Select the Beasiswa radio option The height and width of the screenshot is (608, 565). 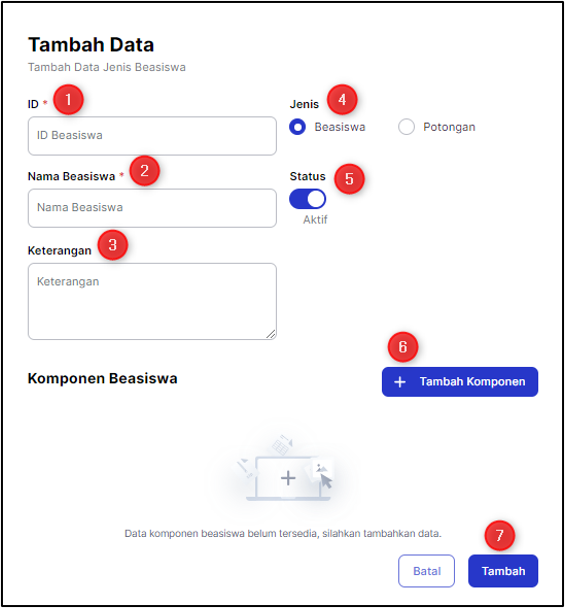click(x=297, y=127)
